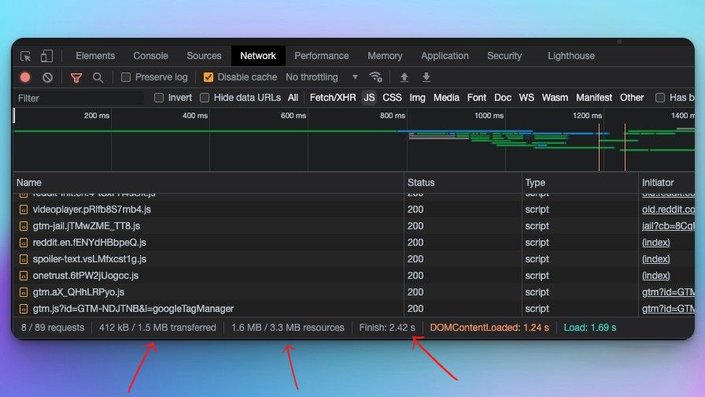
Task: Go to the Application tab
Action: coord(445,56)
